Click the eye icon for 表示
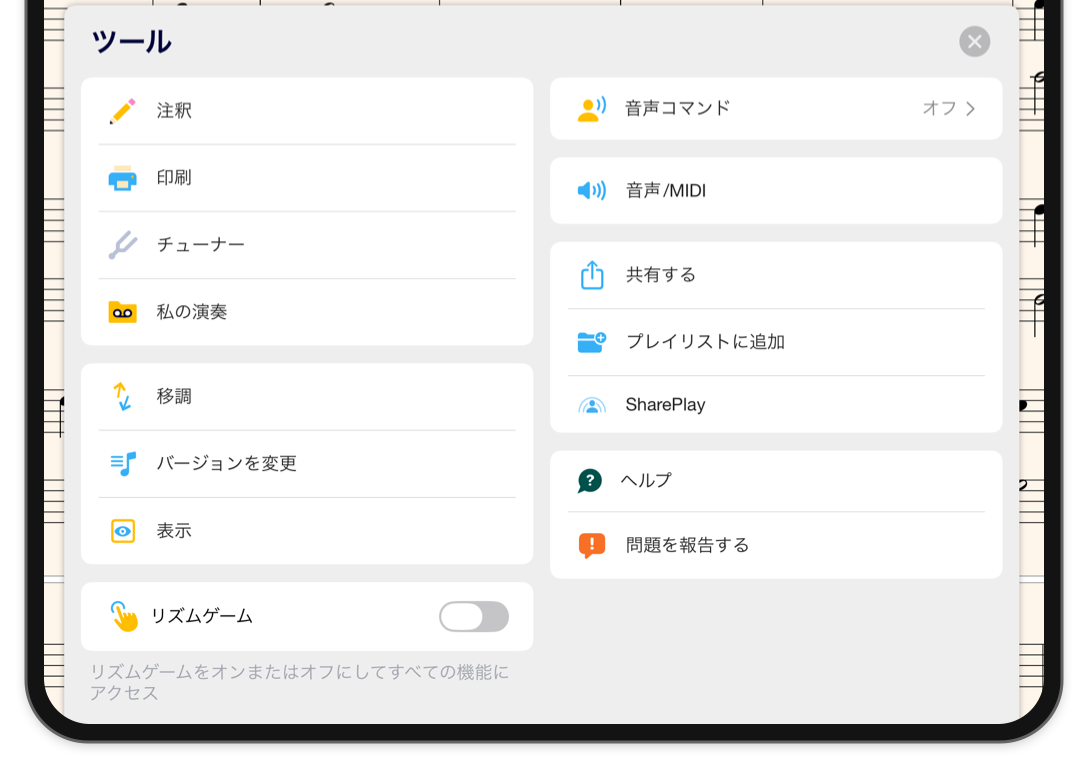 click(123, 531)
